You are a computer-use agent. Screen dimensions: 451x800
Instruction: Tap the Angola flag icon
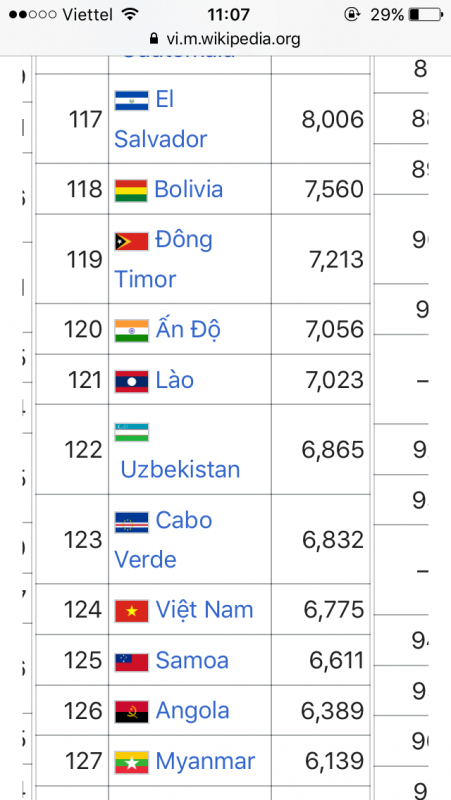click(132, 711)
